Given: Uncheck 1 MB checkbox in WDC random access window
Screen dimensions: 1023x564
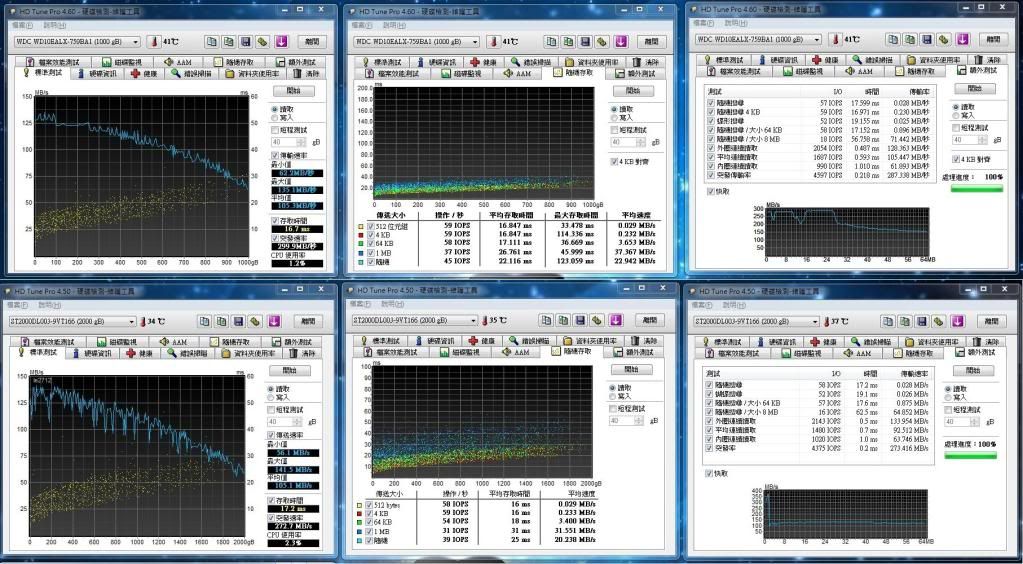Looking at the screenshot, I should pyautogui.click(x=371, y=252).
